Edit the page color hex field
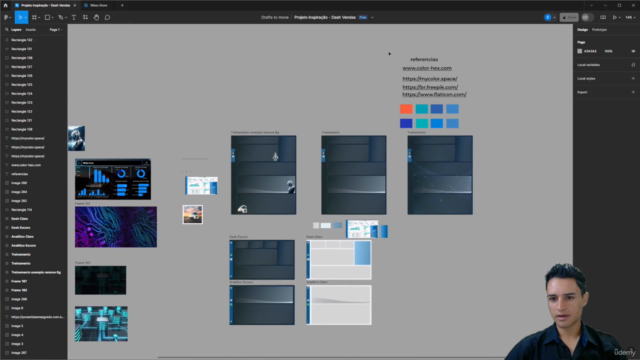The image size is (640, 360). [590, 51]
